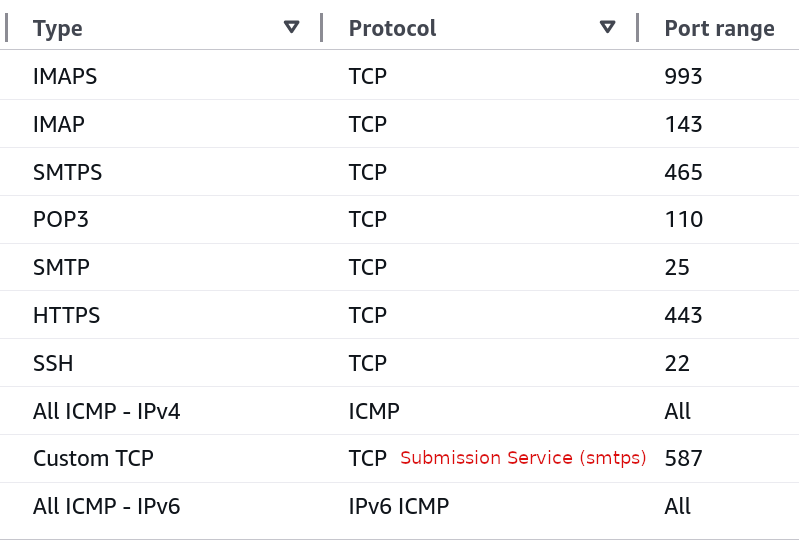Click the Custom TCP rule entry

click(x=93, y=458)
